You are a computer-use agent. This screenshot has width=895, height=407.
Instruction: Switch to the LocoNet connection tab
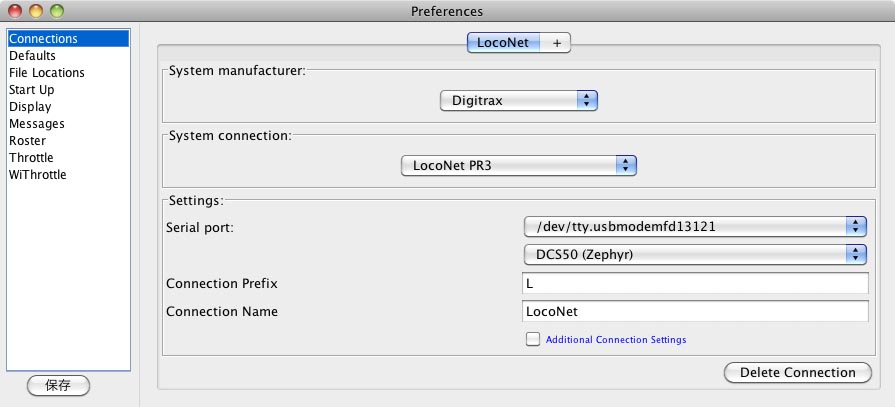tap(503, 43)
